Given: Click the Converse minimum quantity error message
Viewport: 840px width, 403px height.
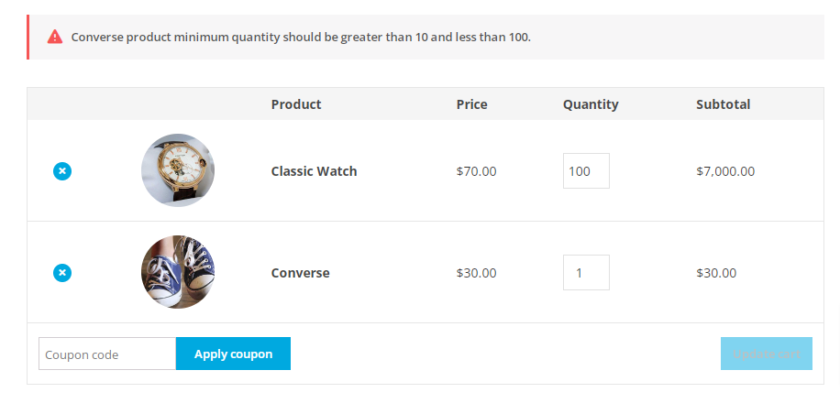Looking at the screenshot, I should pos(301,38).
